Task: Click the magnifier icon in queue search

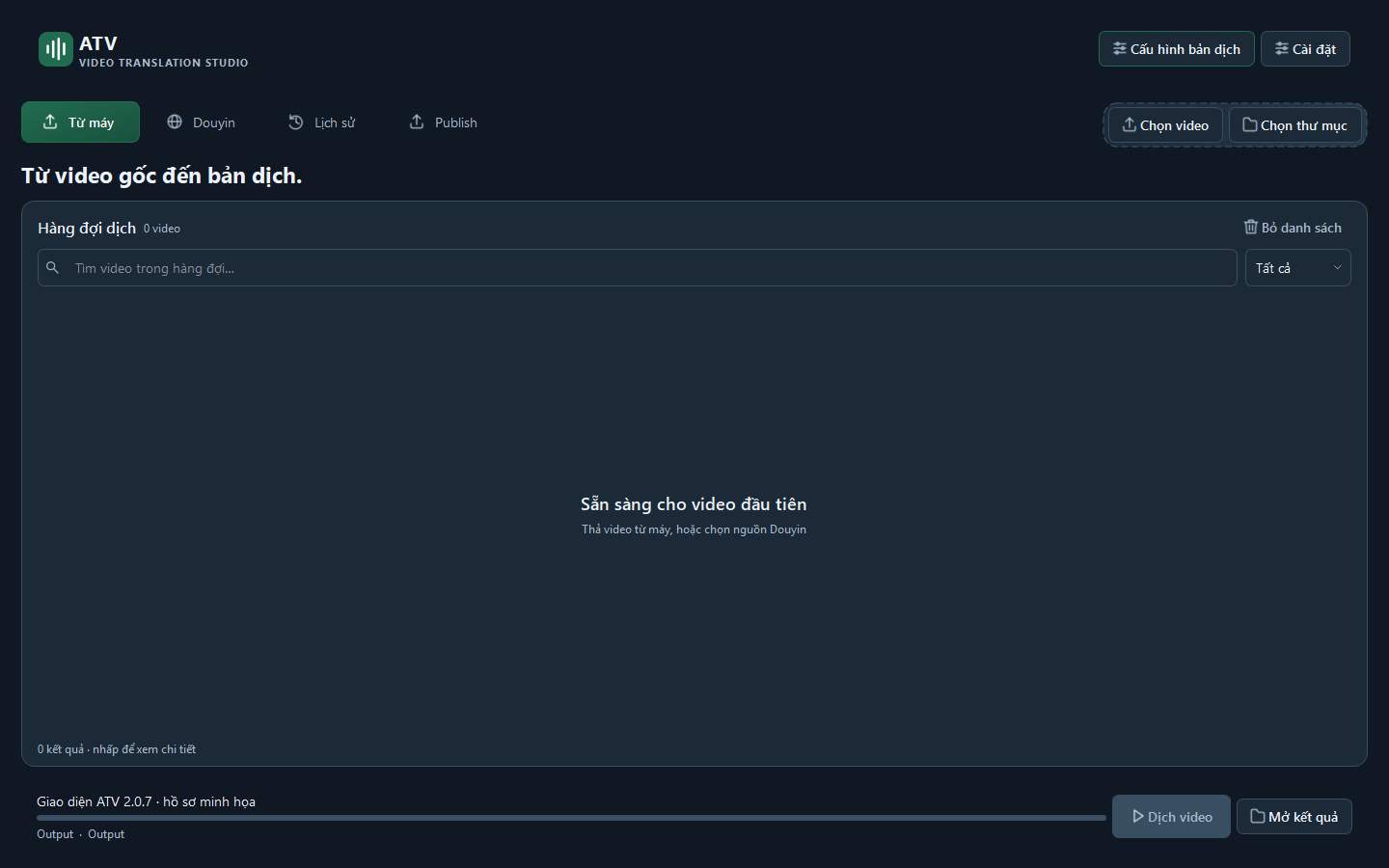Action: (x=53, y=267)
